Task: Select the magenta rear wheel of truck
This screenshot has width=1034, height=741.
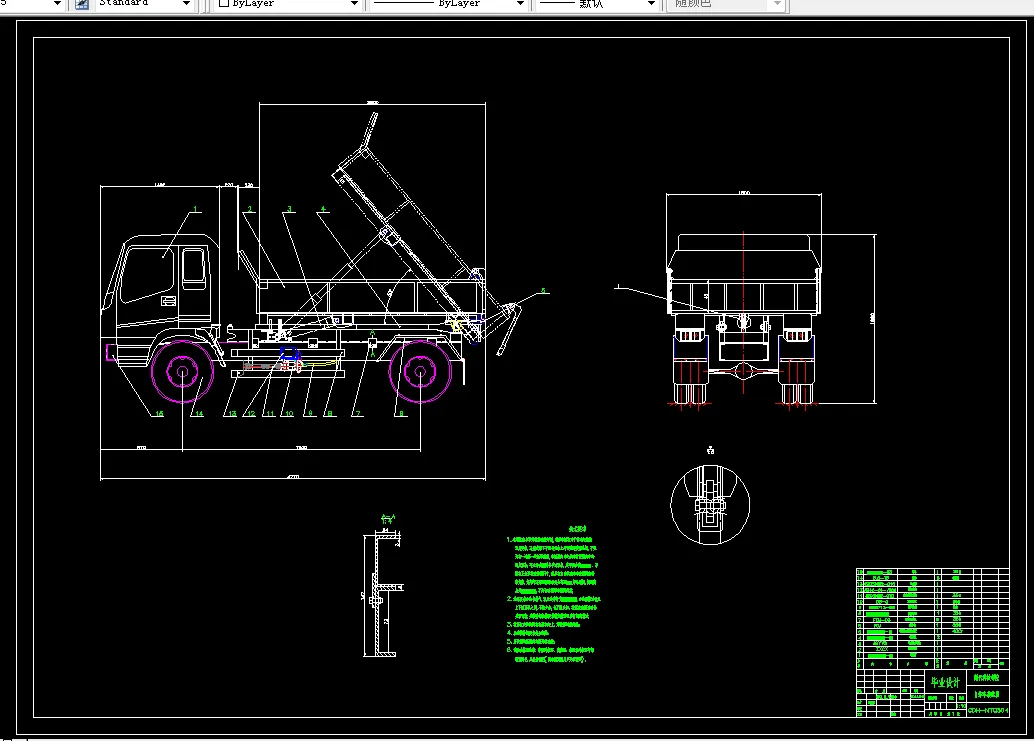Action: pos(420,372)
